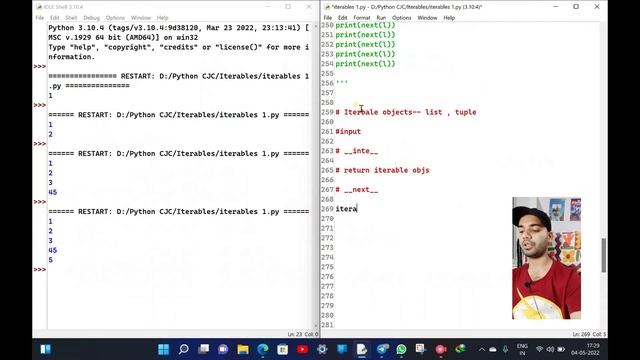
Task: Open Run menu in the editor
Action: (x=381, y=18)
